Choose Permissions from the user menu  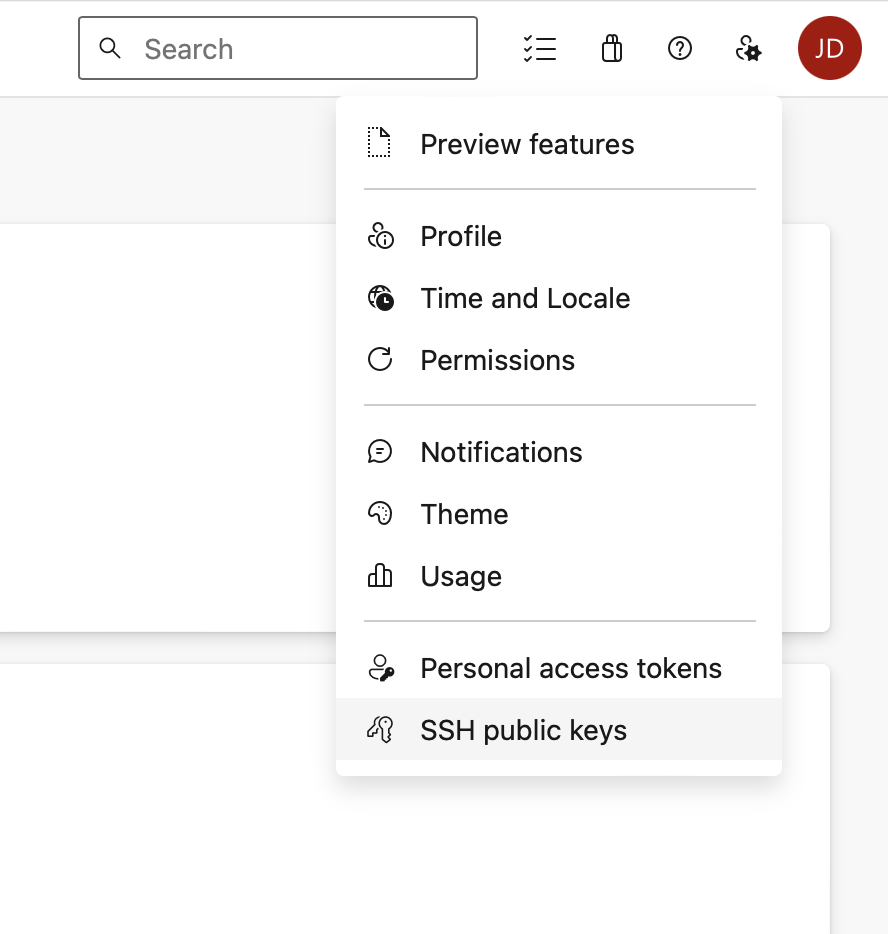pos(497,360)
